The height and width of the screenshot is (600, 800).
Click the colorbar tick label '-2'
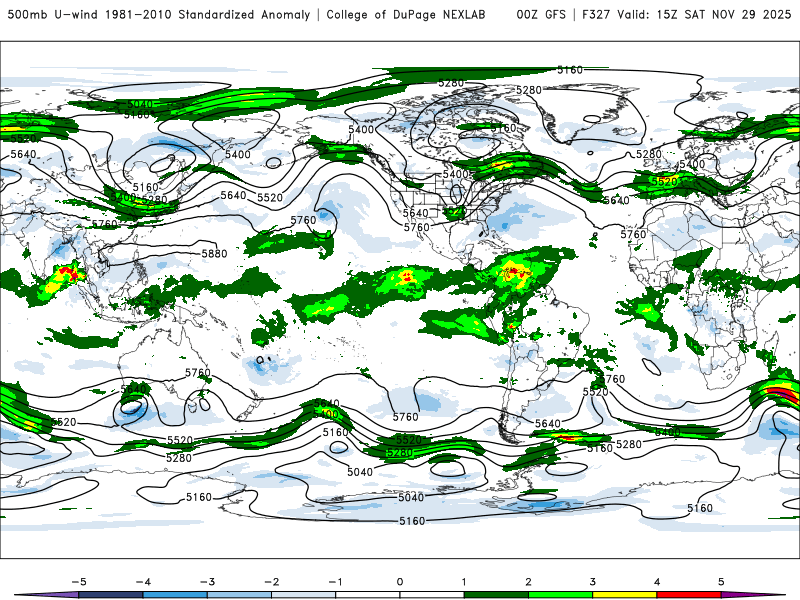(x=271, y=582)
